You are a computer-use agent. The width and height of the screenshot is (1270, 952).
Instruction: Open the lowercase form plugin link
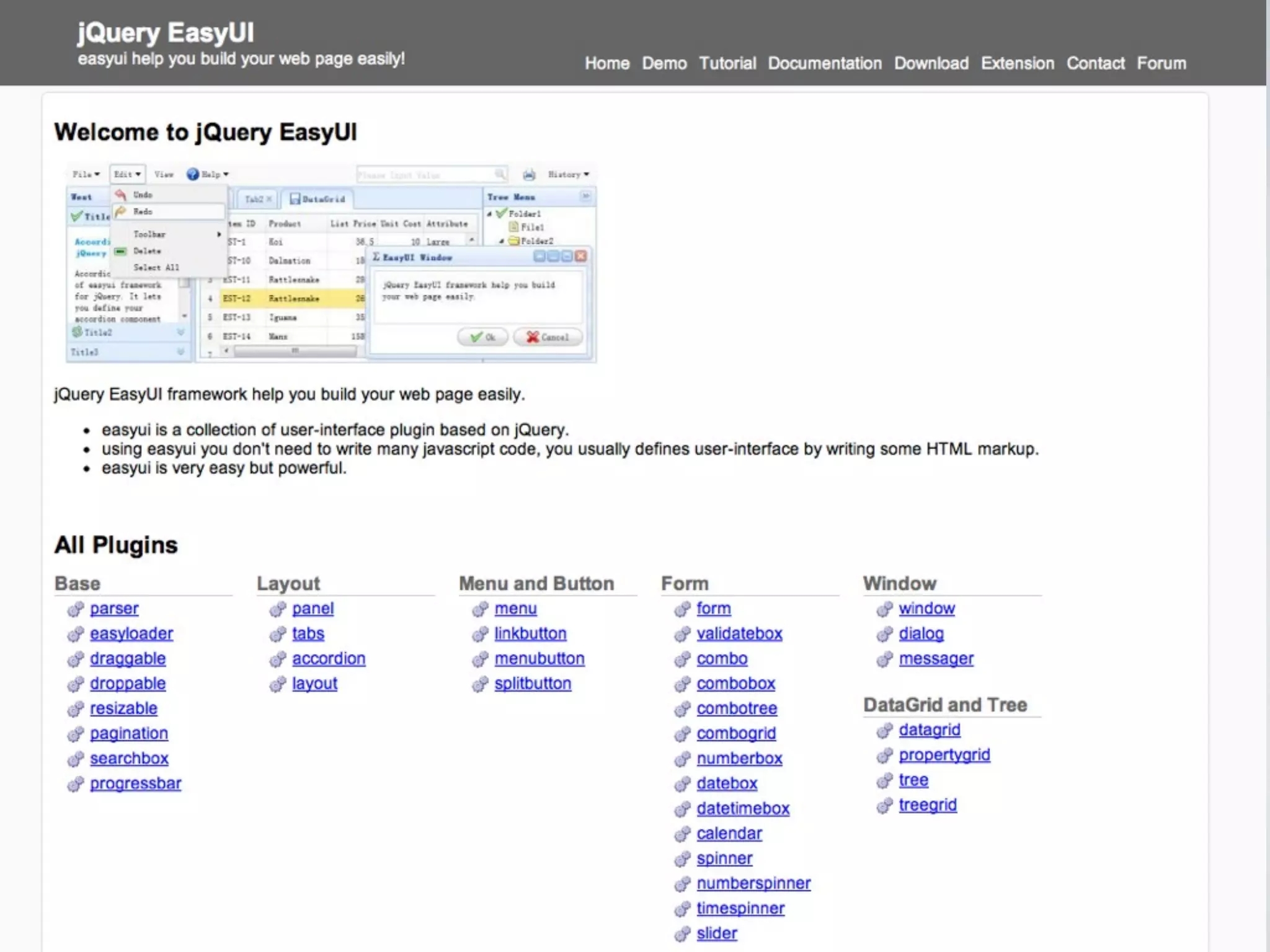click(x=713, y=609)
